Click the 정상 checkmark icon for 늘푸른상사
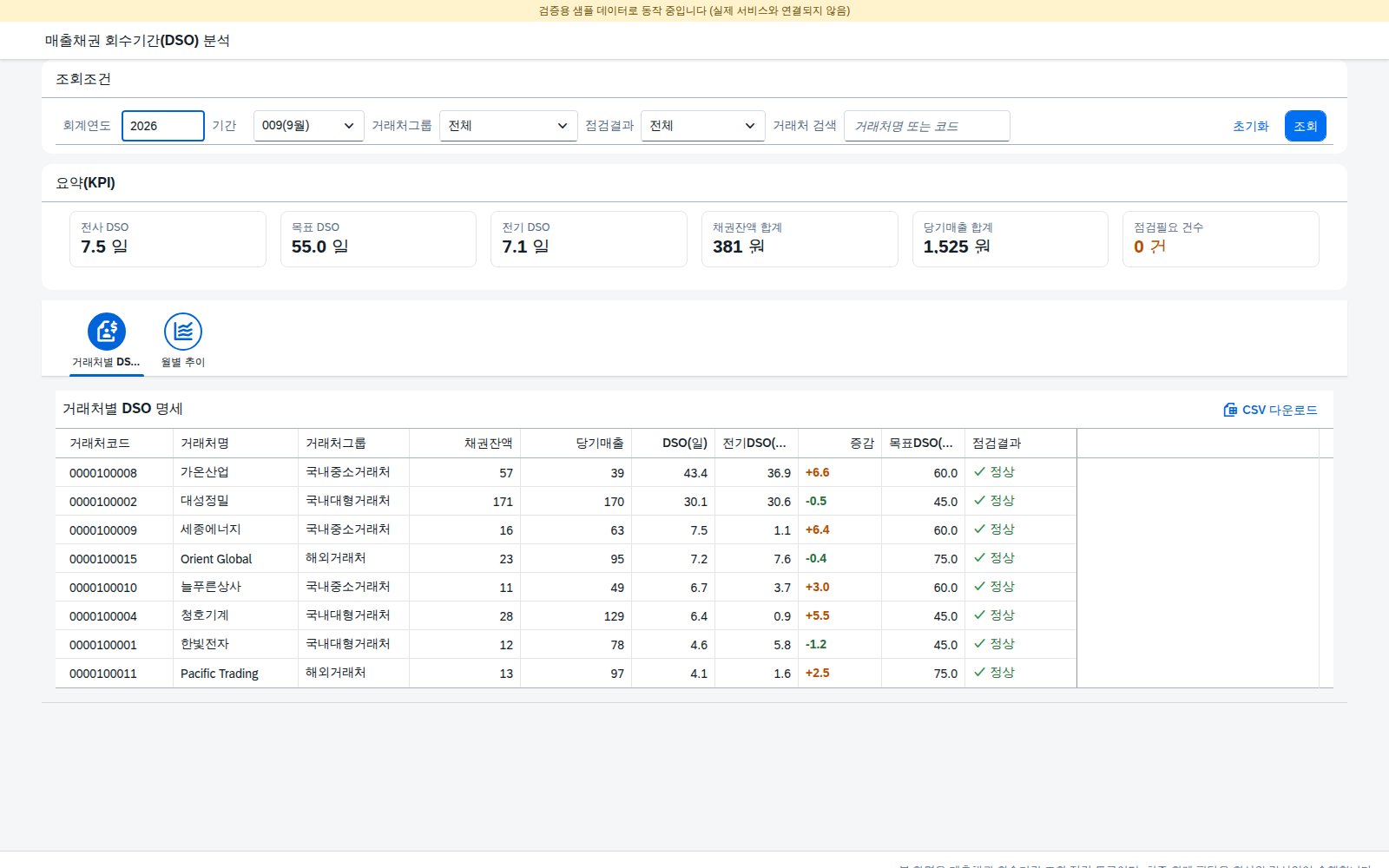Image resolution: width=1389 pixels, height=868 pixels. pyautogui.click(x=979, y=587)
